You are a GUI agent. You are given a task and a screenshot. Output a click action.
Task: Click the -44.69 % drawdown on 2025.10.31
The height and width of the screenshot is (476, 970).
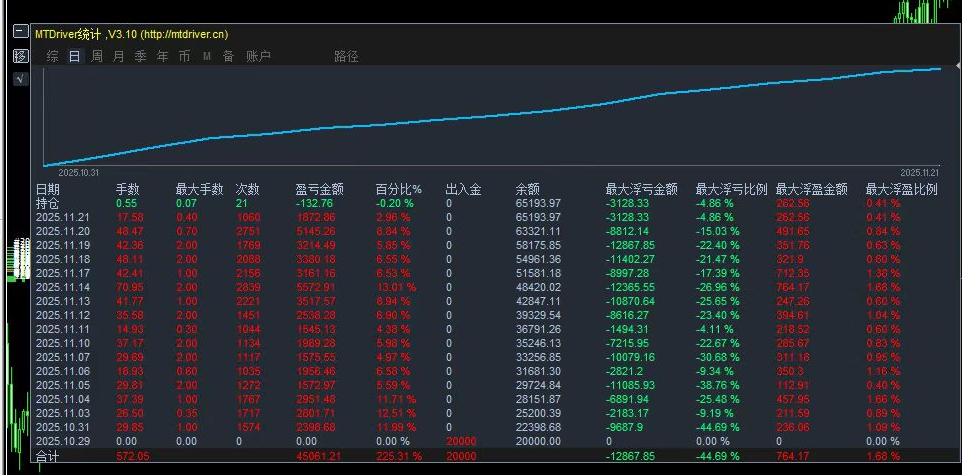tap(718, 427)
